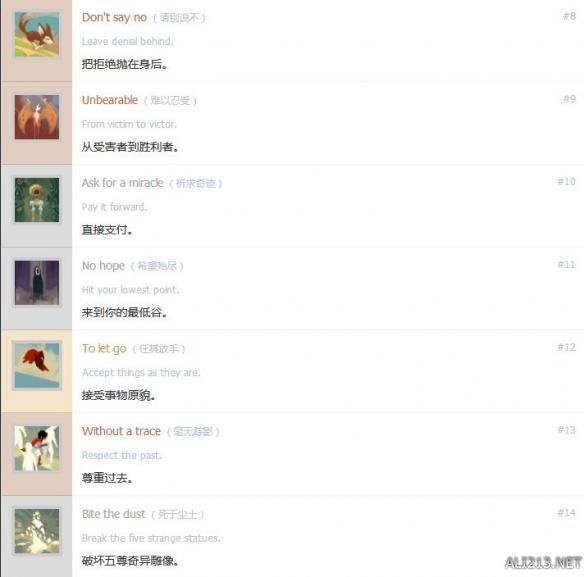Click the dark hooded figure No hope icon

37,283
